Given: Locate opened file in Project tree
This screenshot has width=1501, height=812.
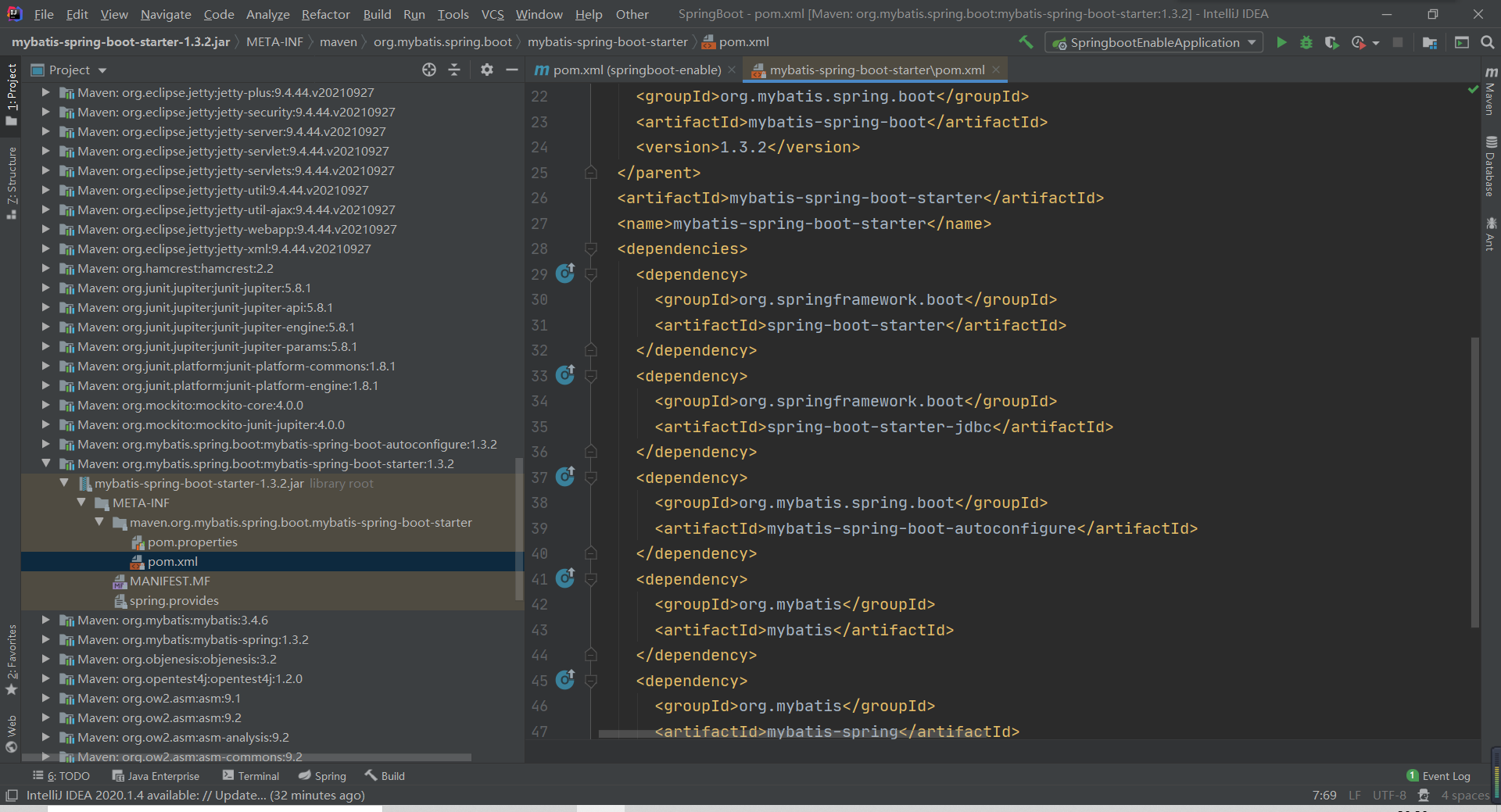Looking at the screenshot, I should pyautogui.click(x=429, y=70).
